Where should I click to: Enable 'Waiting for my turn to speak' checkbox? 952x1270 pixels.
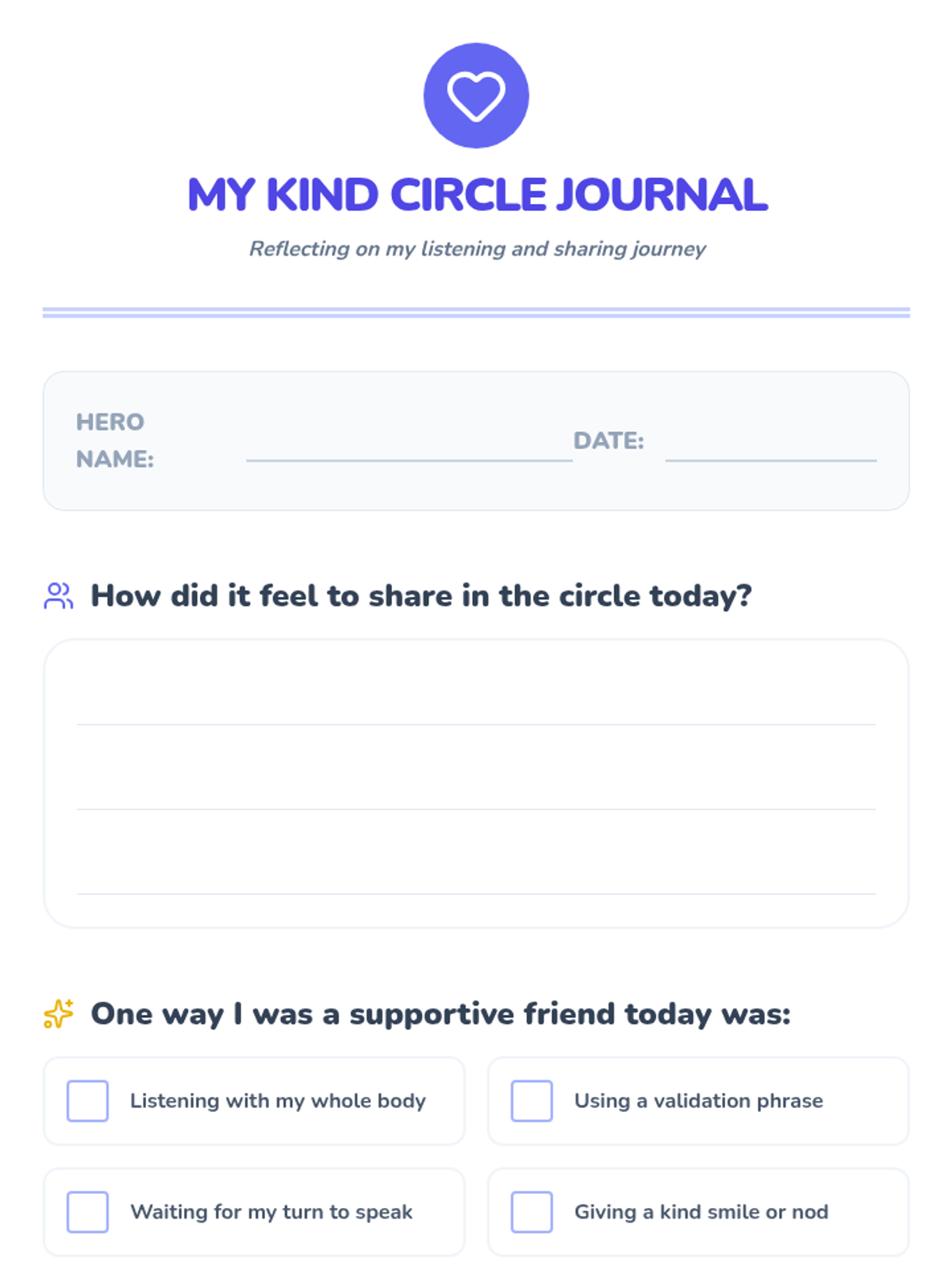coord(87,1212)
